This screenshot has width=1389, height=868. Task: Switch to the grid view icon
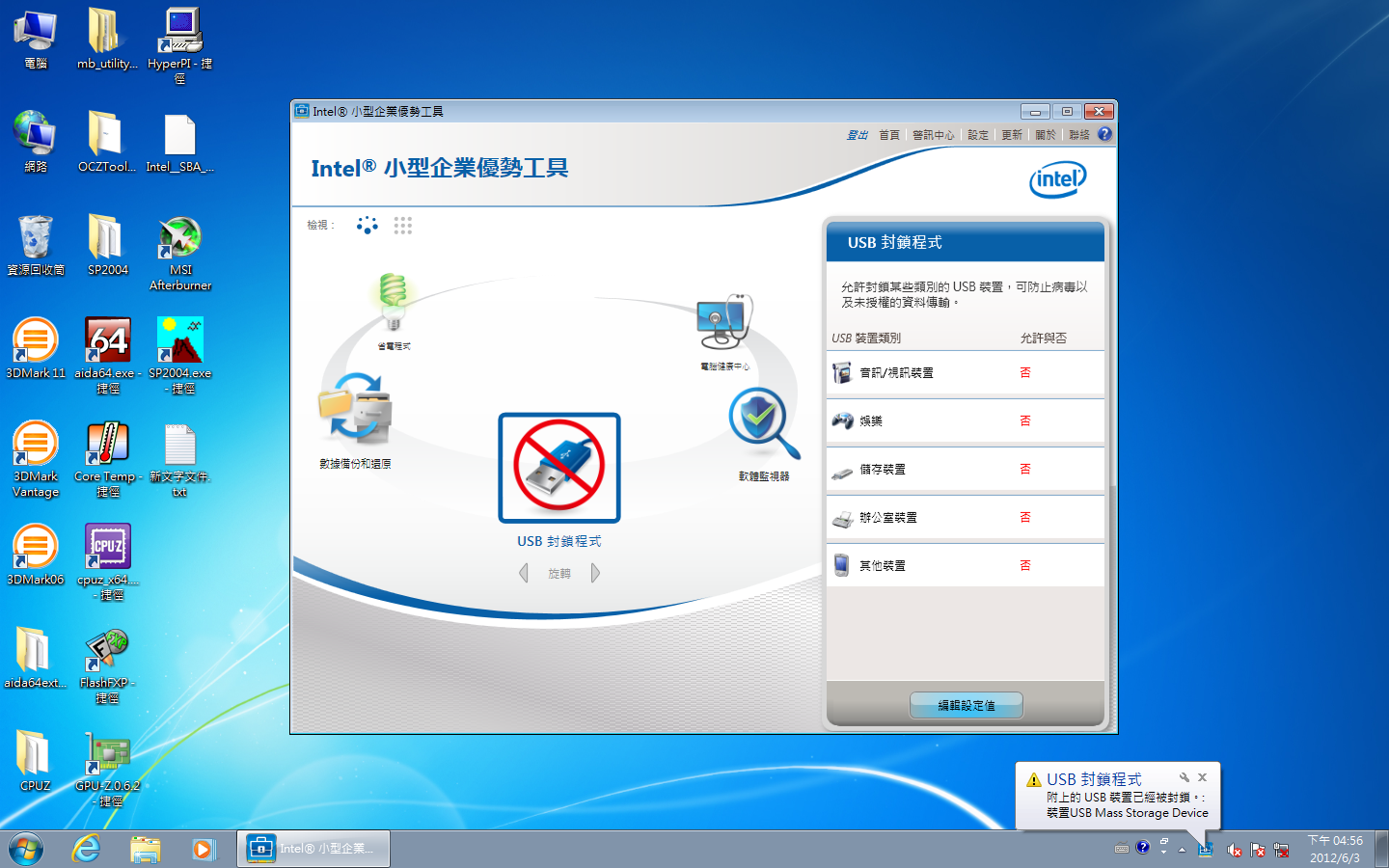pyautogui.click(x=403, y=226)
